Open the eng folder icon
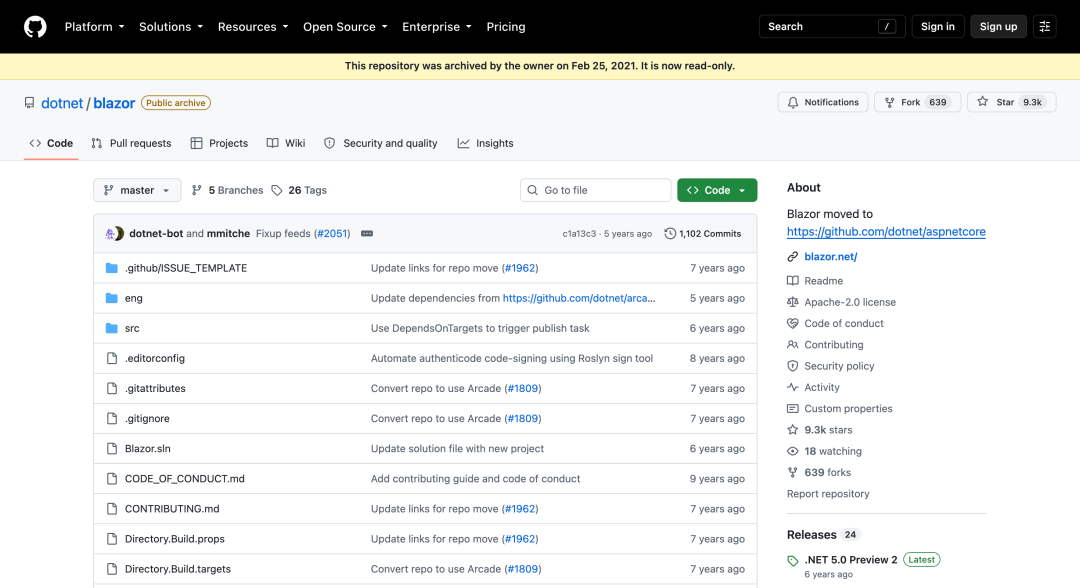Viewport: 1080px width, 588px height. tap(112, 298)
